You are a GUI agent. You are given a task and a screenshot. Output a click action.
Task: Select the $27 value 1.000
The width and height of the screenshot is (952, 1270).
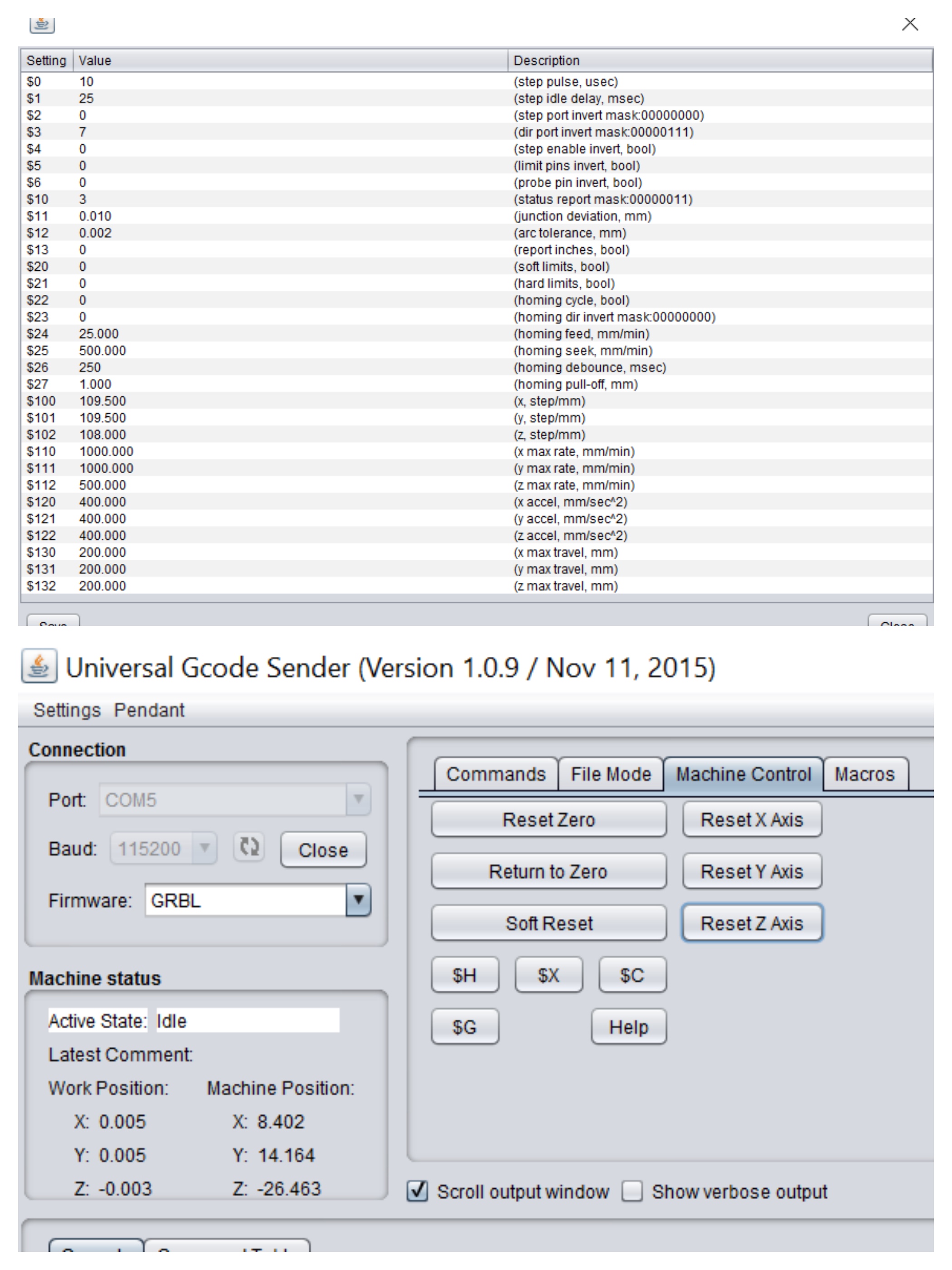click(95, 384)
